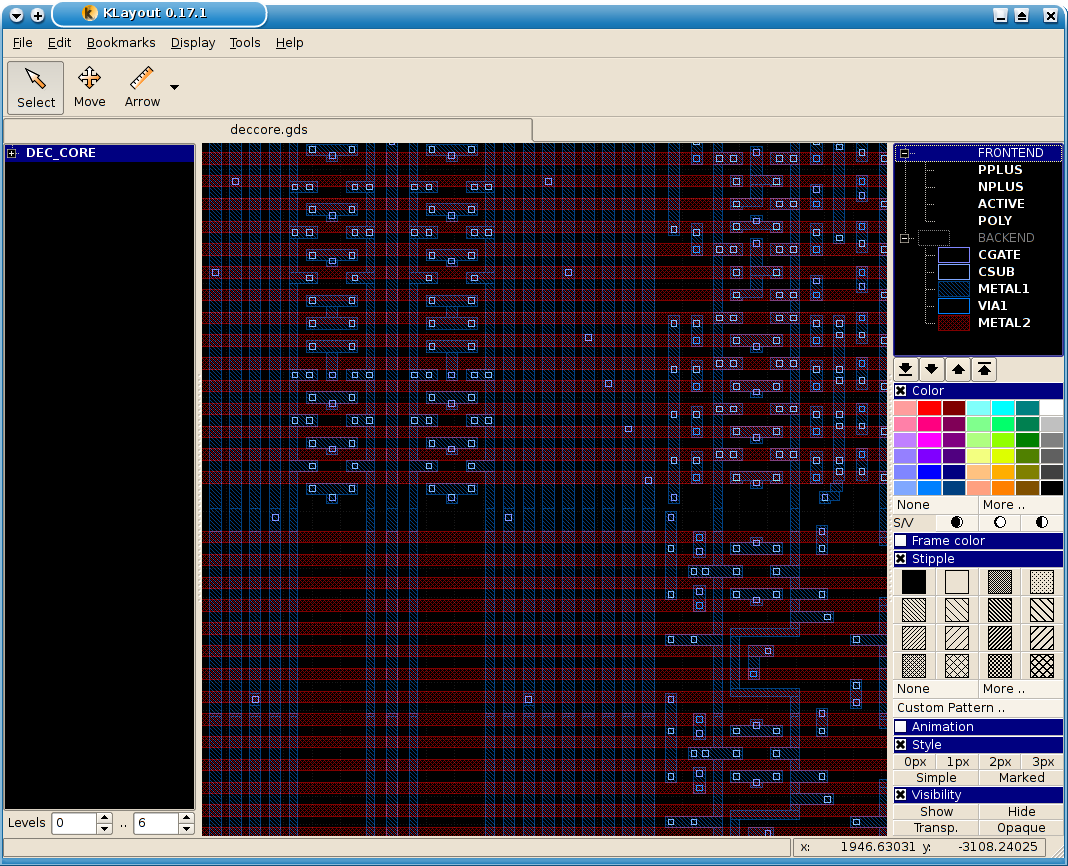The width and height of the screenshot is (1068, 866).
Task: Collapse the FRONTEND layer group
Action: [x=904, y=153]
